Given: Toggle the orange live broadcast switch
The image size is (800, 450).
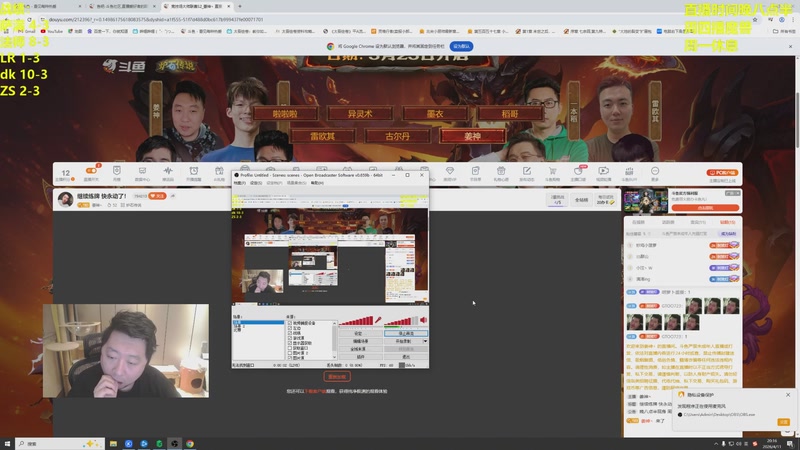Looking at the screenshot, I should 91,170.
